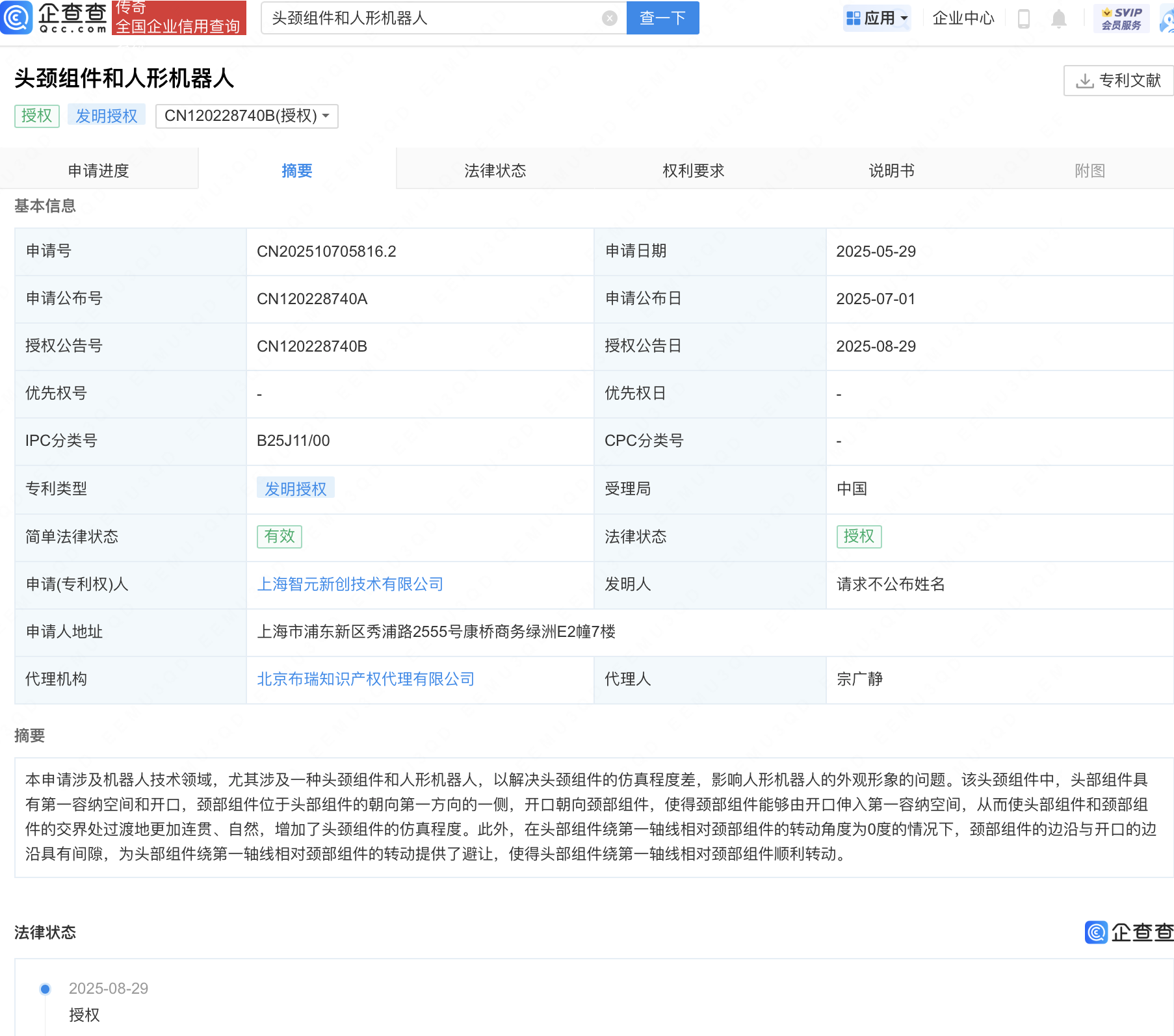Screen dimensions: 1174x1036
Task: Open the 申请进度 tab
Action: (99, 170)
